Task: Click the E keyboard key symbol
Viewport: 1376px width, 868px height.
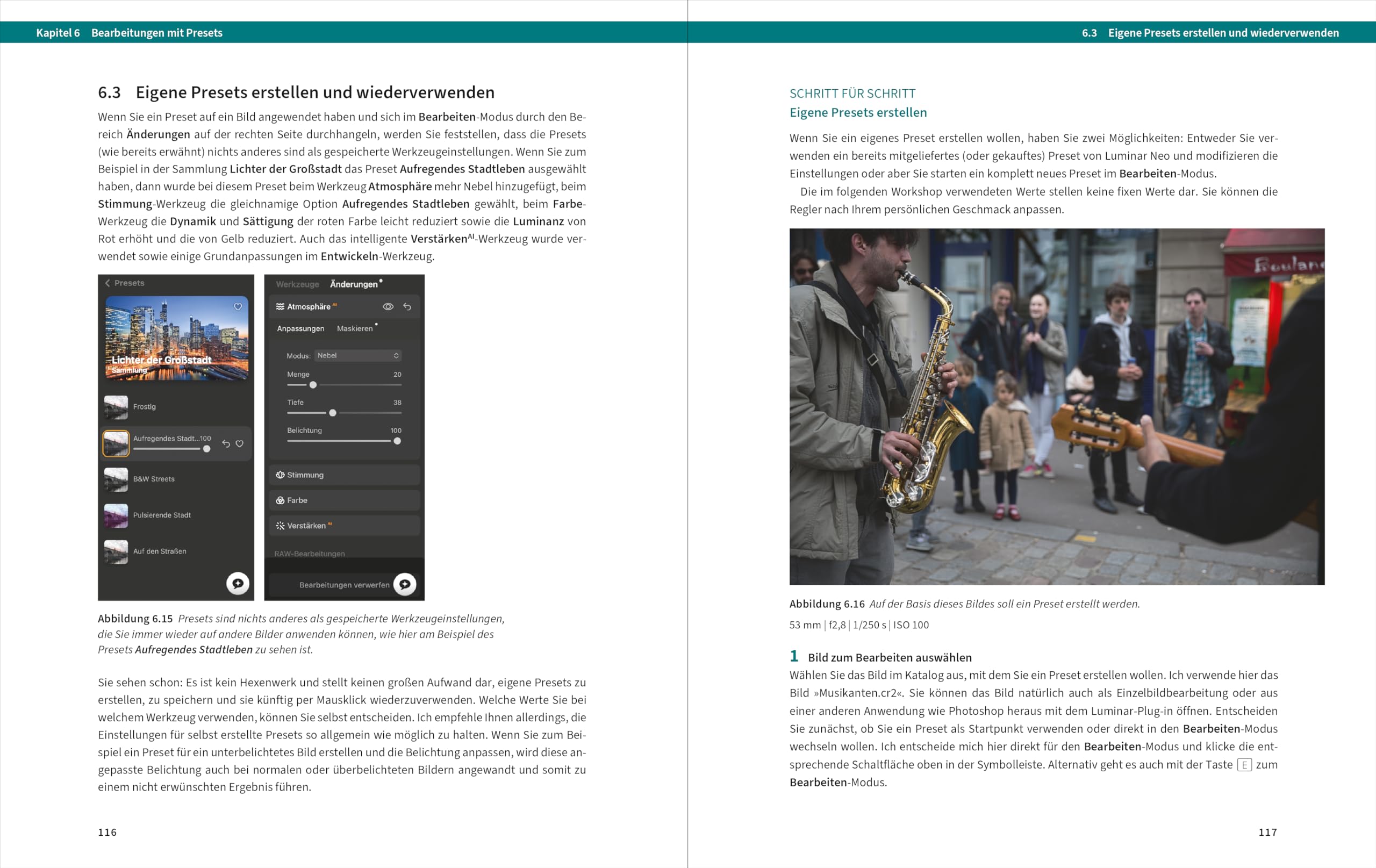Action: pos(1244,765)
